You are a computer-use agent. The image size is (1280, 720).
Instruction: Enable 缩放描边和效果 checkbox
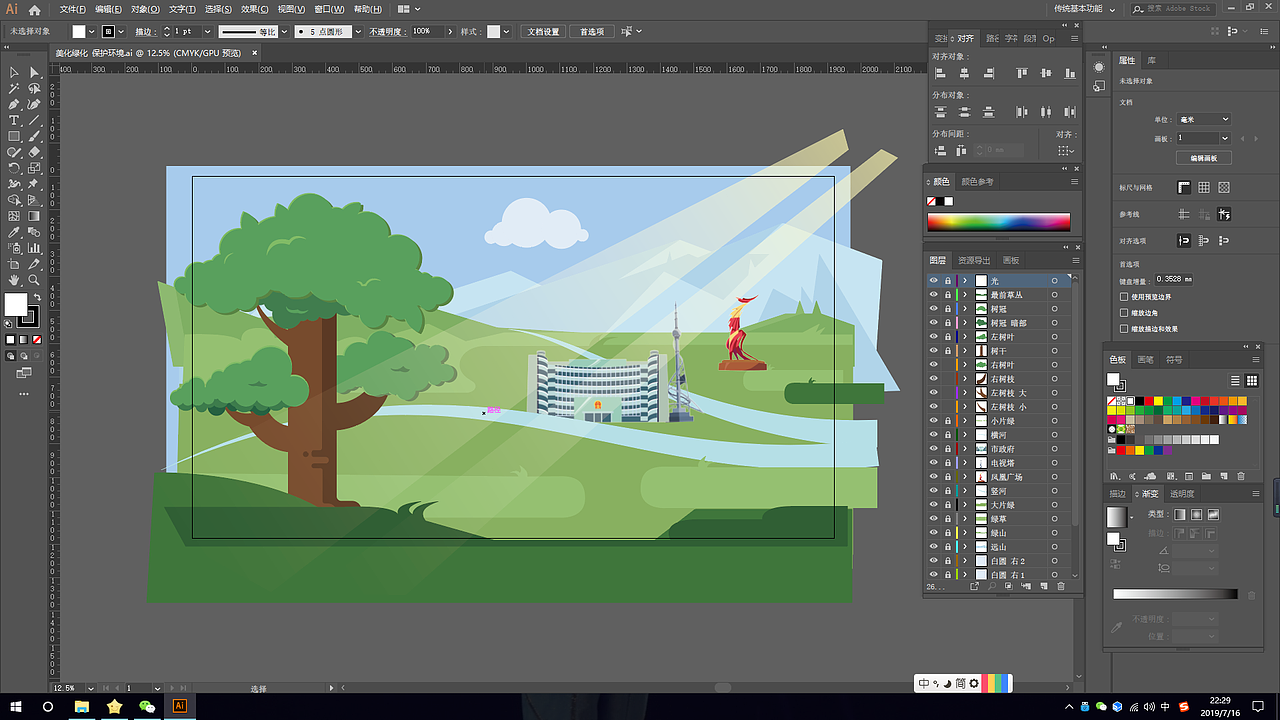[x=1124, y=329]
